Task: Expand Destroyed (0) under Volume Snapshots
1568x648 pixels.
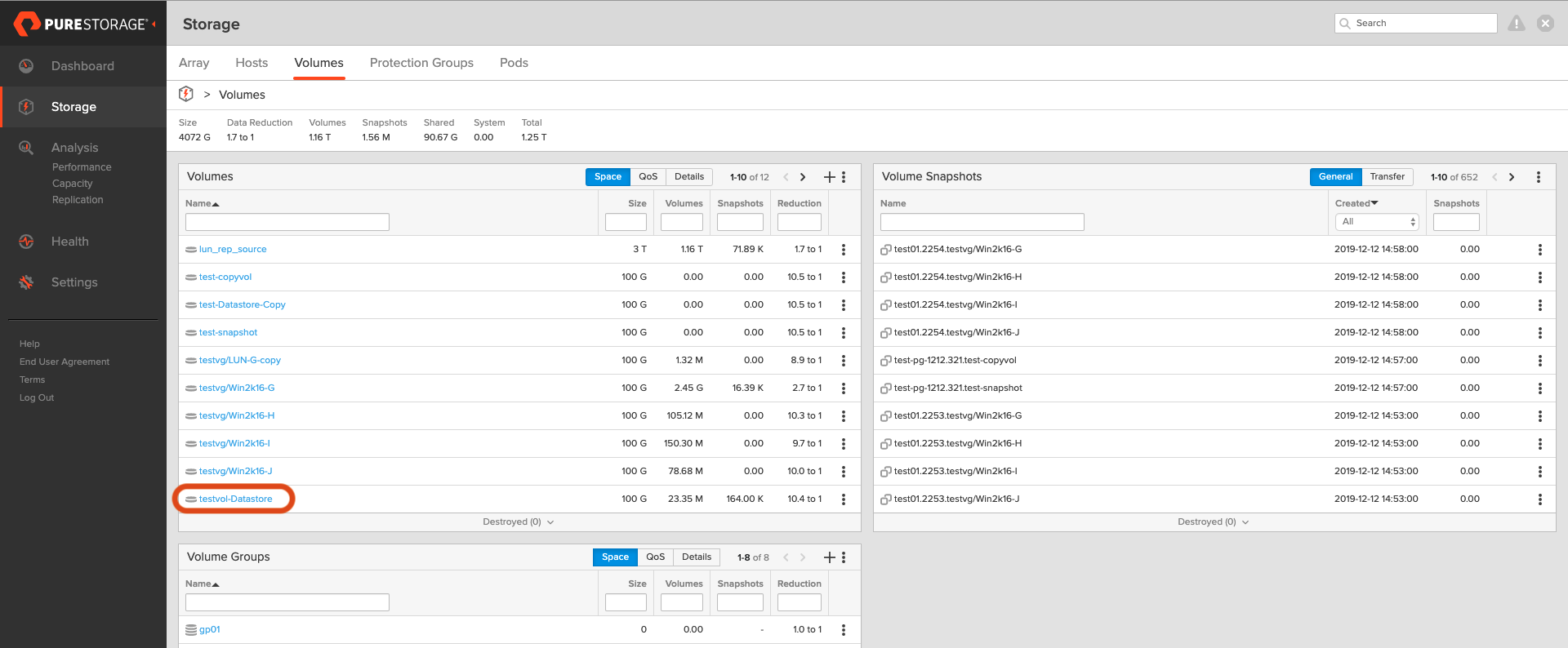Action: point(1213,522)
